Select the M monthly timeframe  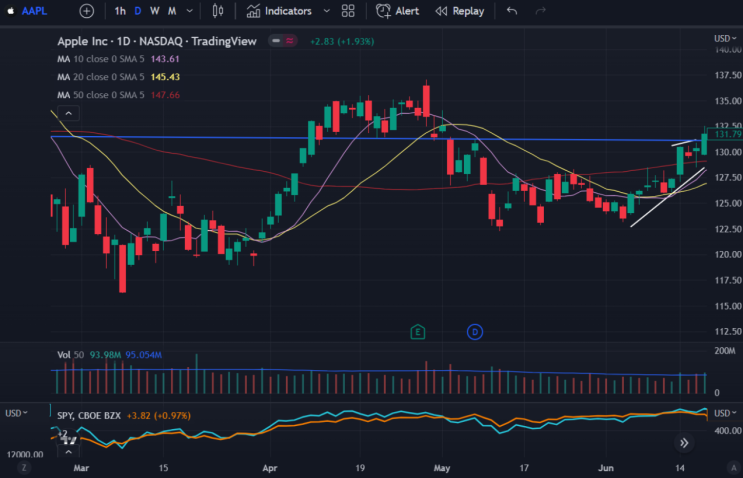pyautogui.click(x=172, y=11)
